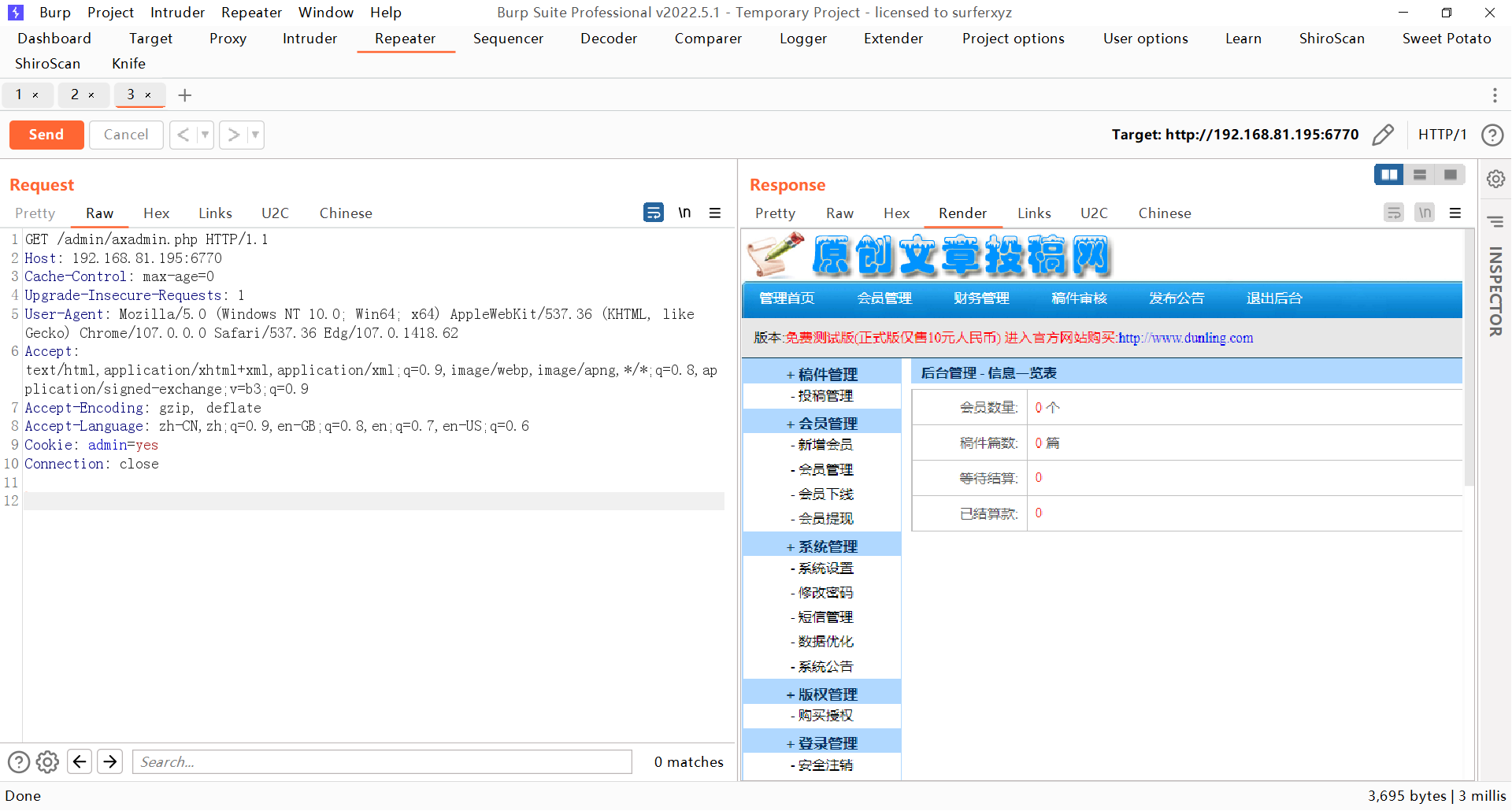This screenshot has height=811, width=1512.
Task: Switch request view to Pretty
Action: (x=35, y=213)
